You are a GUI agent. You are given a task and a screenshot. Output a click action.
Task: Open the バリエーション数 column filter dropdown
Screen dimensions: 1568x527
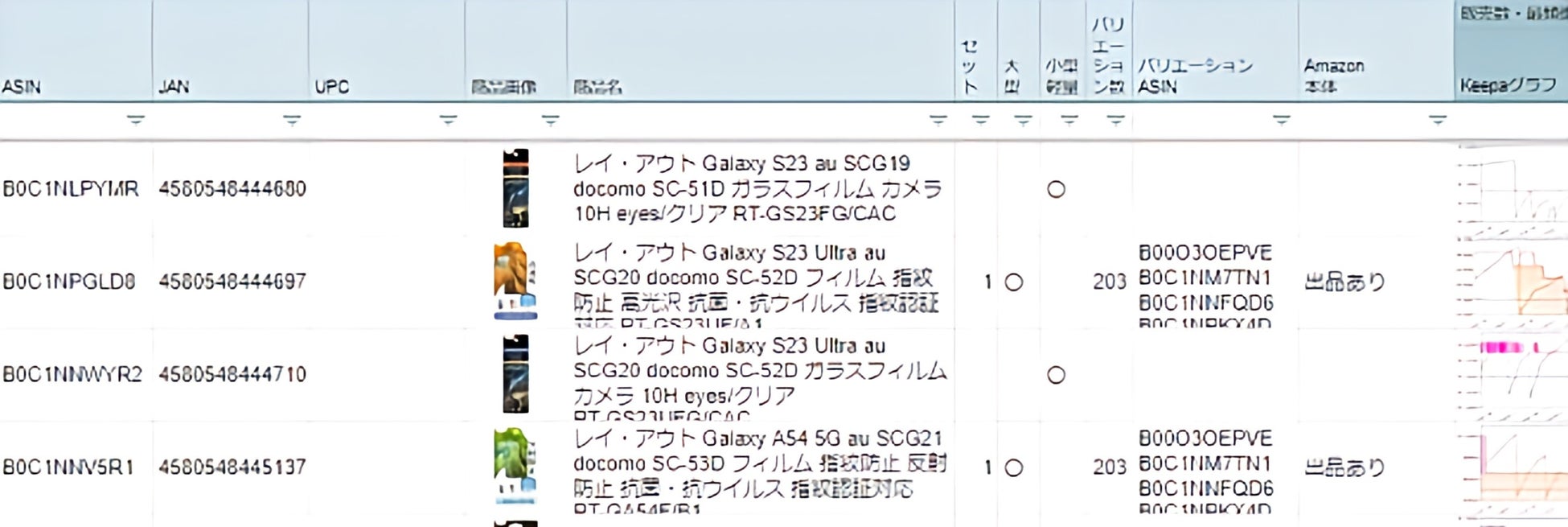pos(1115,121)
